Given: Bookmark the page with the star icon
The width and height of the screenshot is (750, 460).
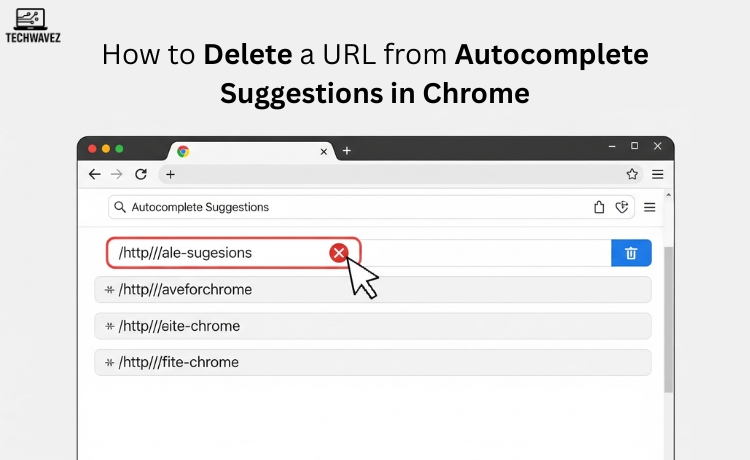Looking at the screenshot, I should click(632, 174).
